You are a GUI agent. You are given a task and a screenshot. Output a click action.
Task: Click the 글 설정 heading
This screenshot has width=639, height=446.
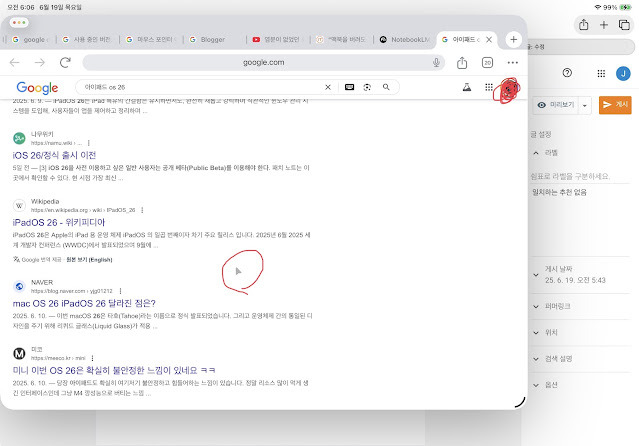click(541, 135)
